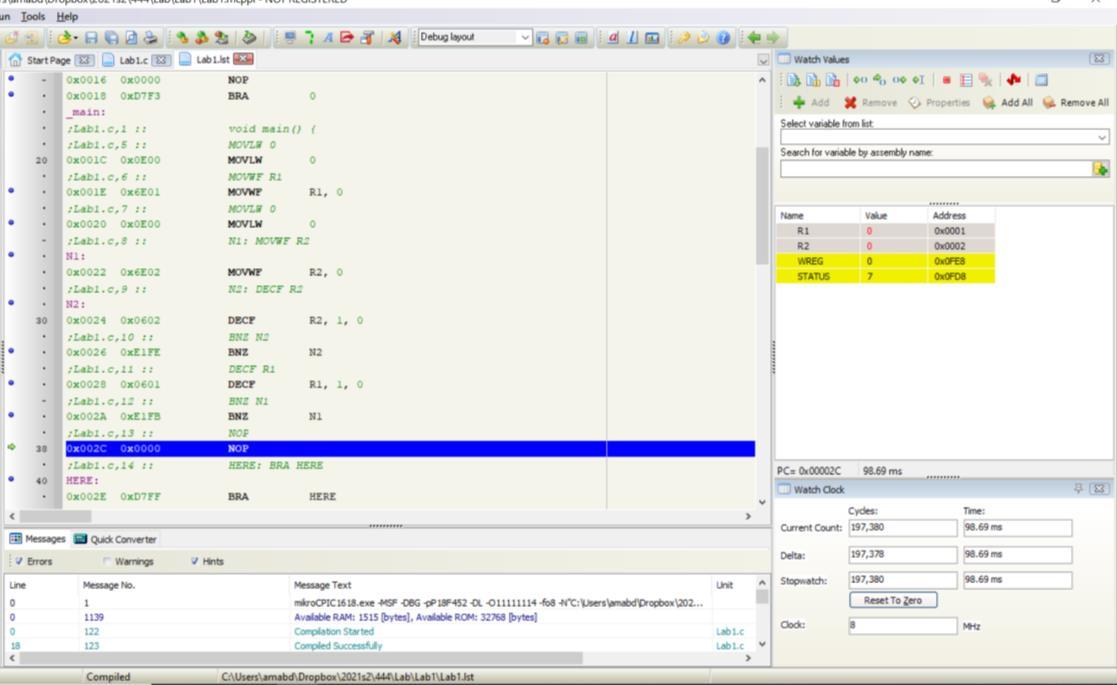Open the Debug layout dropdown
The width and height of the screenshot is (1117, 685).
click(524, 37)
